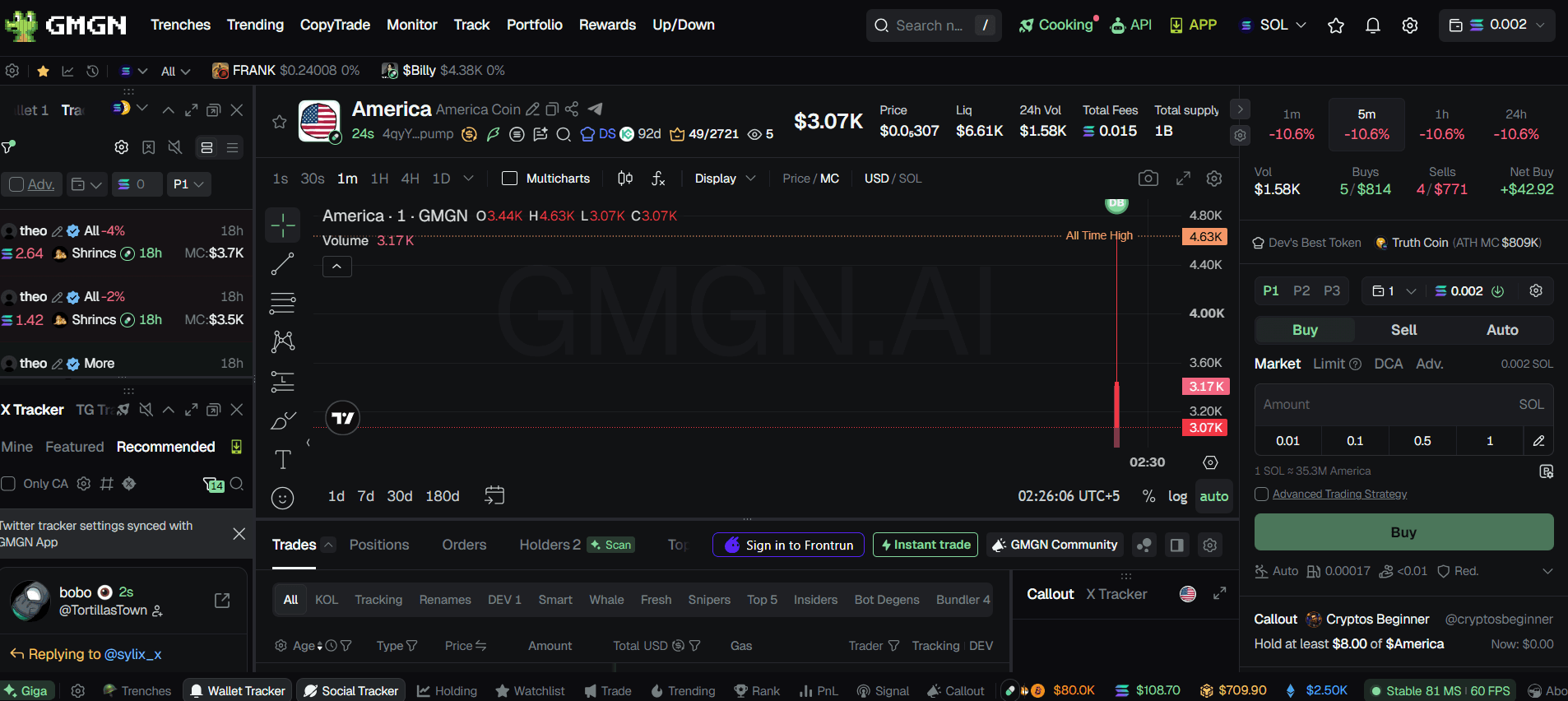Open the Fibonacci retracement lines tool

click(282, 303)
